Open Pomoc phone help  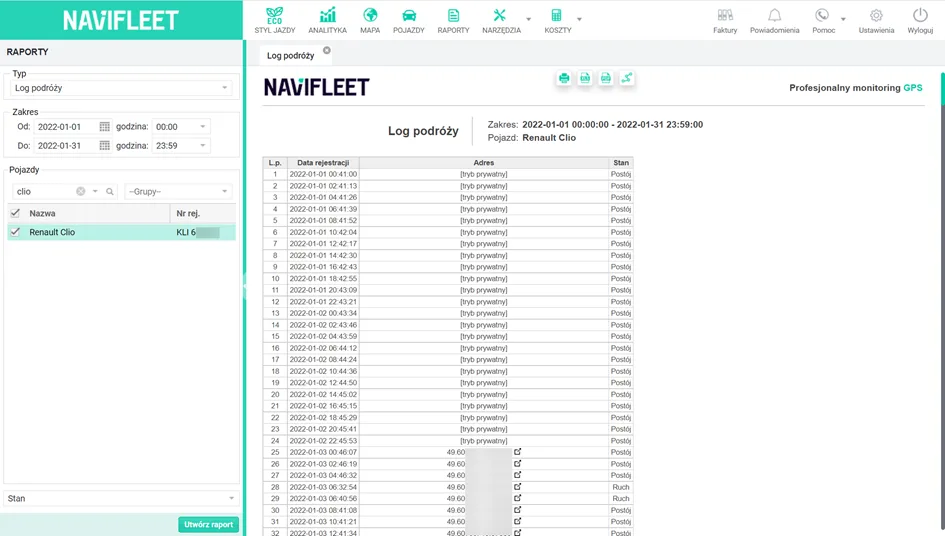point(823,20)
